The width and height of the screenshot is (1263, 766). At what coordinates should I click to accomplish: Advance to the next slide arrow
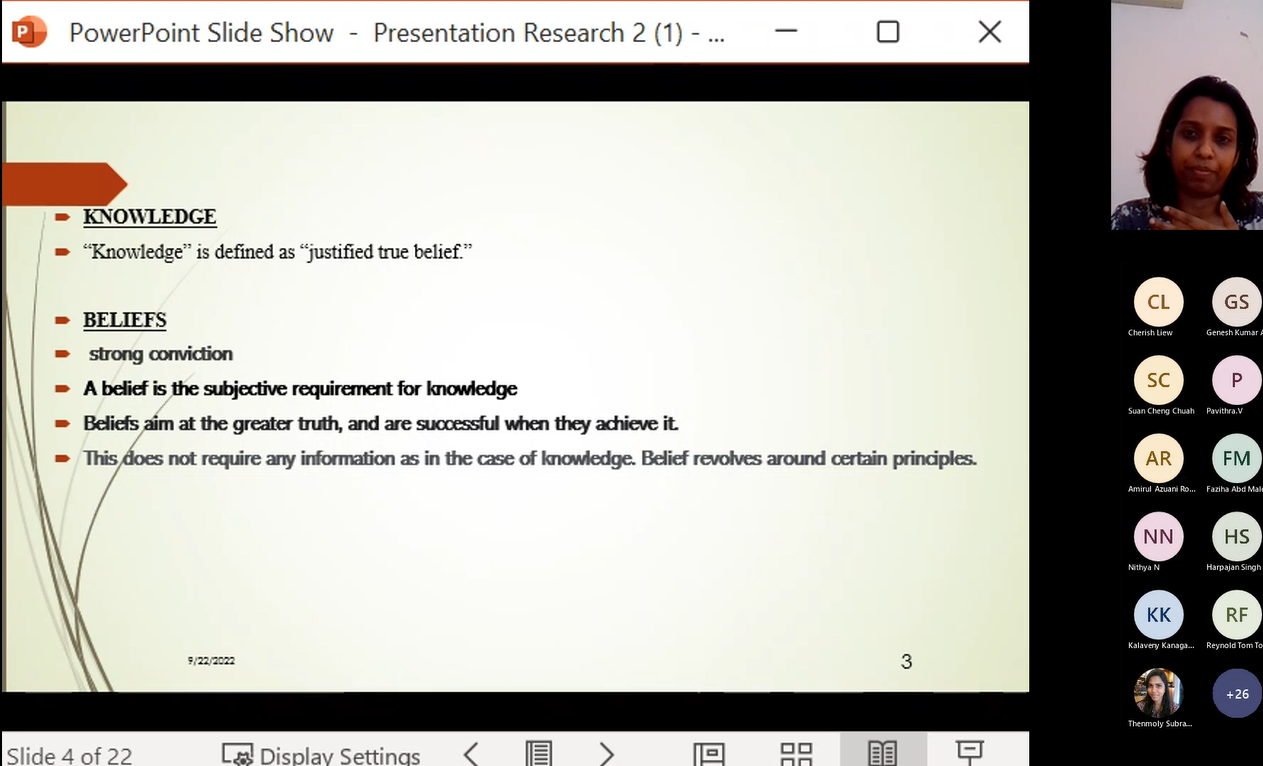coord(606,753)
